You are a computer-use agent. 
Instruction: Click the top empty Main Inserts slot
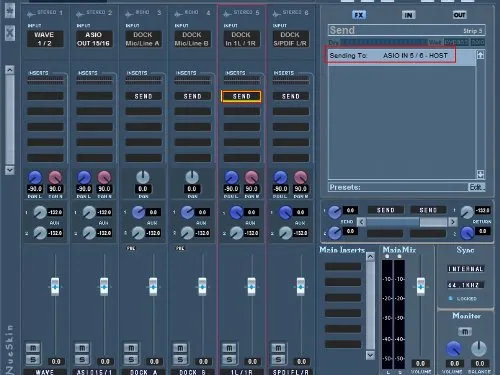pos(343,266)
